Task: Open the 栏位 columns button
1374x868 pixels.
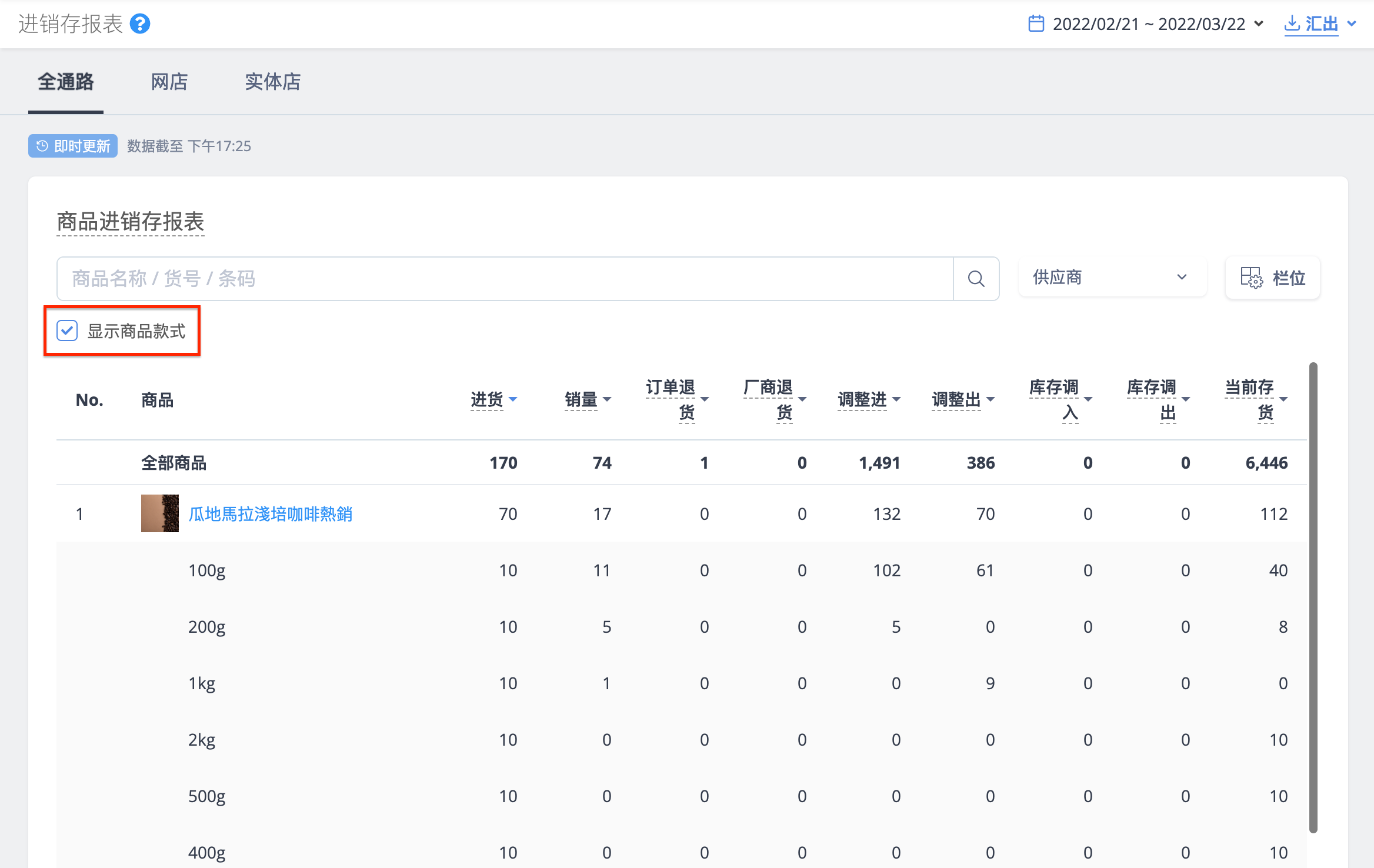Action: click(1273, 278)
